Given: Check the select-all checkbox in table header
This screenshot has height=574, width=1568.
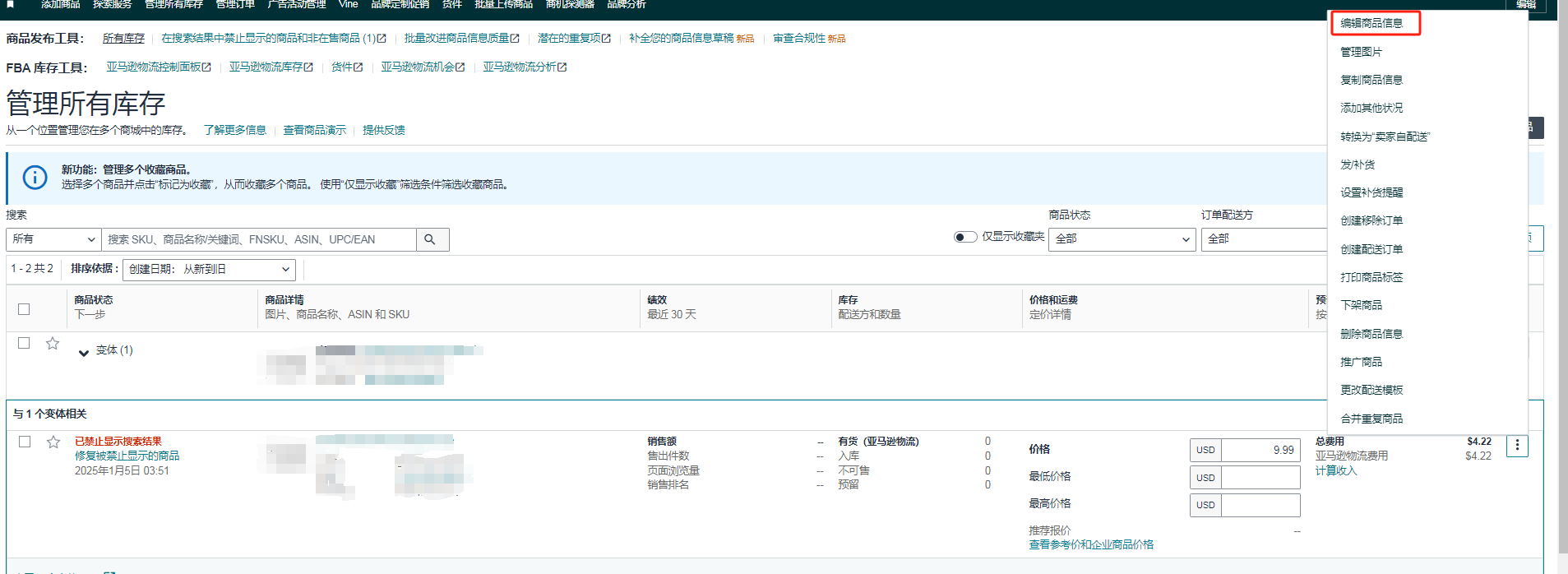Looking at the screenshot, I should tap(24, 309).
